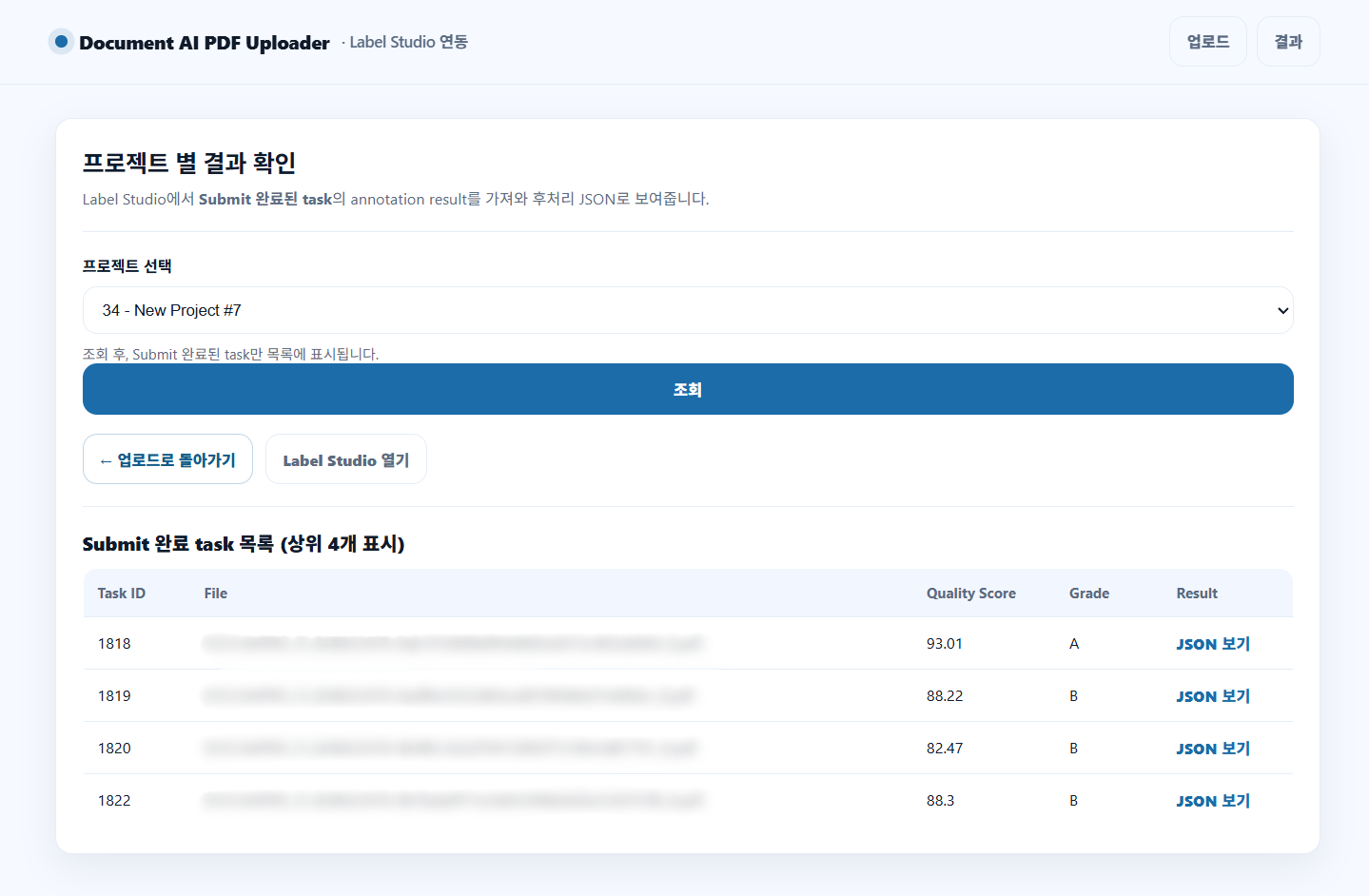This screenshot has height=896, width=1369.
Task: Select the blurred filename in row 1818
Action: (452, 644)
